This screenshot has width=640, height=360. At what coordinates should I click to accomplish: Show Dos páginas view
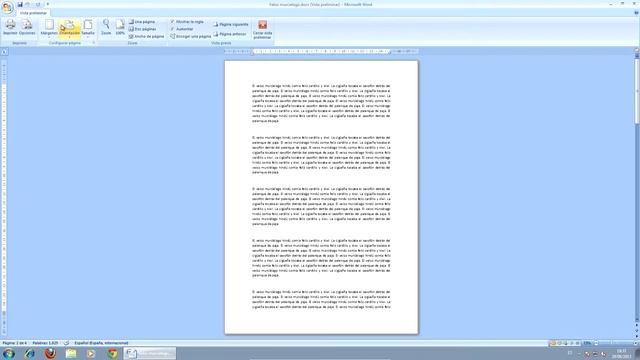pos(142,29)
